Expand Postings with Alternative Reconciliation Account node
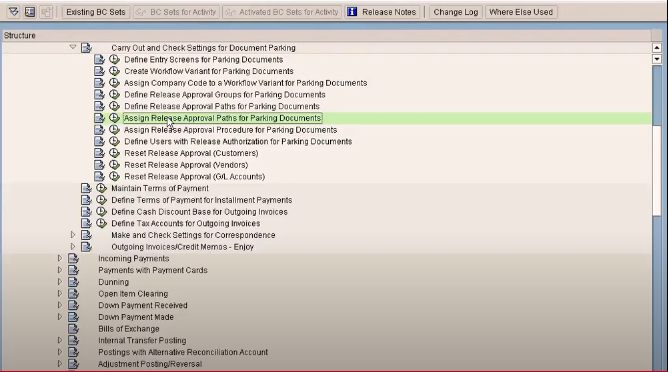Image resolution: width=668 pixels, height=372 pixels. [60, 352]
